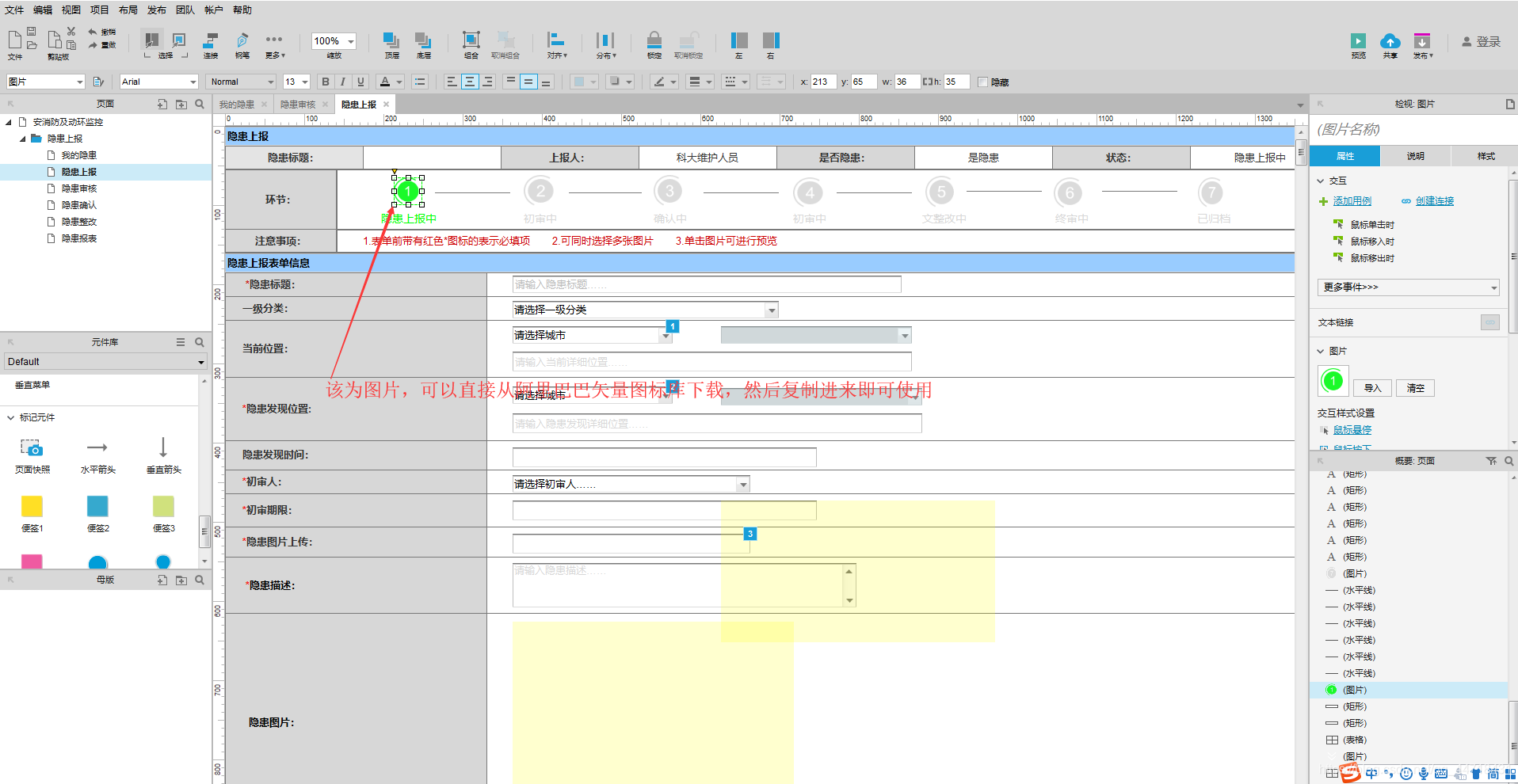This screenshot has width=1518, height=784.
Task: Open the Arial font dropdown
Action: [158, 82]
